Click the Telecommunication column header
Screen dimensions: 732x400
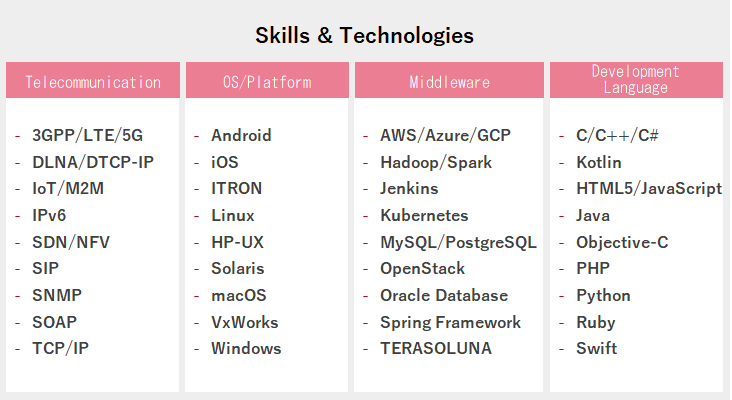[93, 80]
